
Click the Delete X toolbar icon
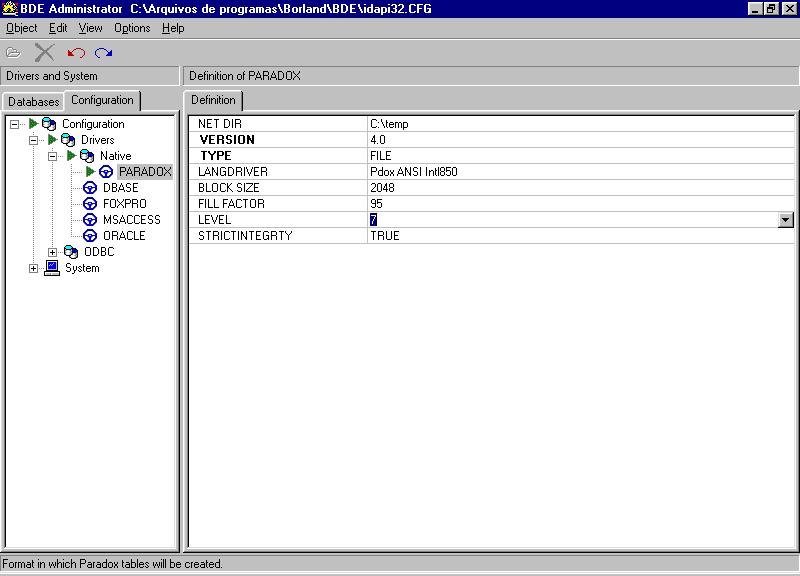[x=44, y=53]
